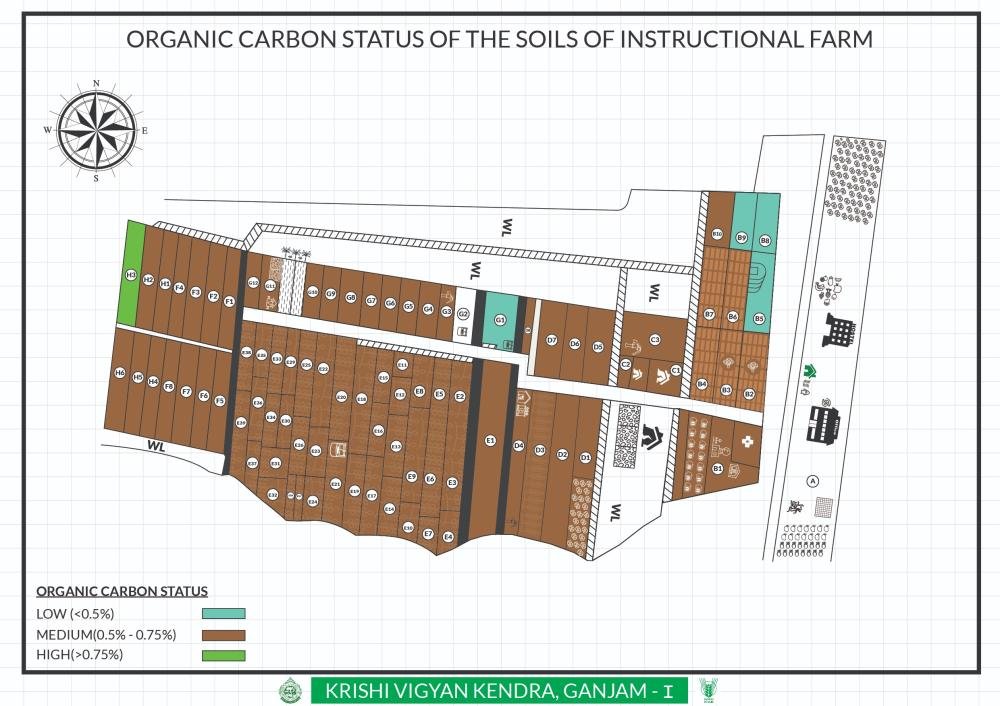This screenshot has height=706, width=1000.
Task: Select plot marker B8
Action: point(766,240)
